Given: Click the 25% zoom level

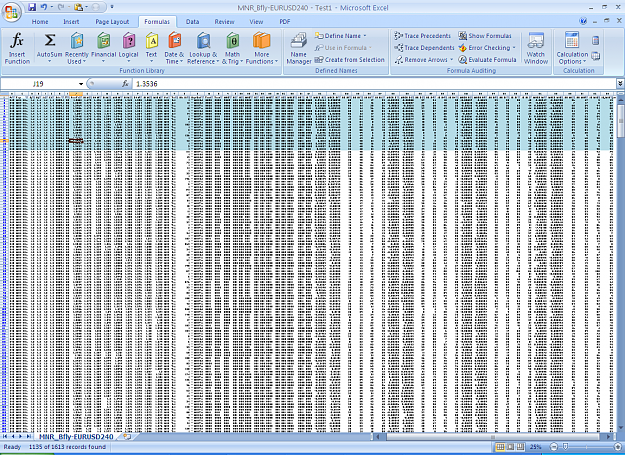Looking at the screenshot, I should [535, 447].
